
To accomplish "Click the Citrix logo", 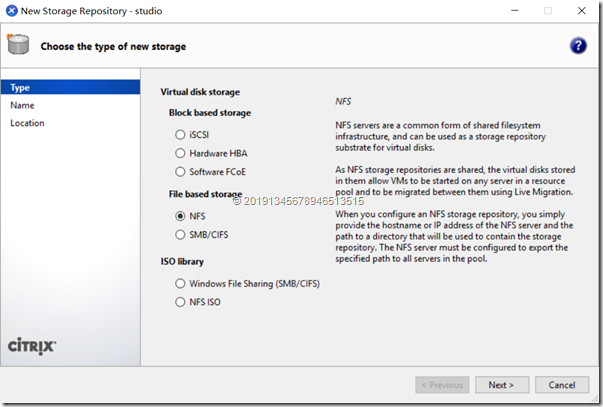I will click(32, 346).
